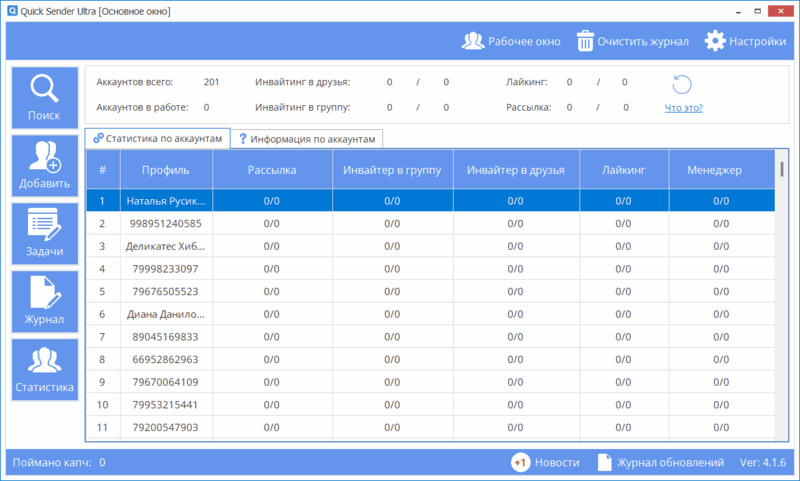This screenshot has width=800, height=481.
Task: Switch to Информация по аккаунтам tab
Action: [307, 139]
